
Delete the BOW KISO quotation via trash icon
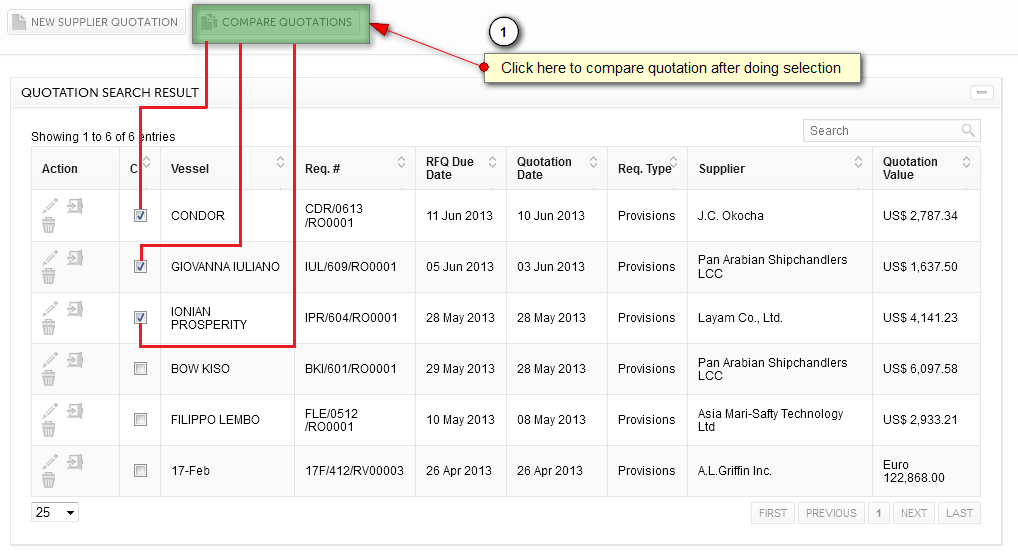49,378
